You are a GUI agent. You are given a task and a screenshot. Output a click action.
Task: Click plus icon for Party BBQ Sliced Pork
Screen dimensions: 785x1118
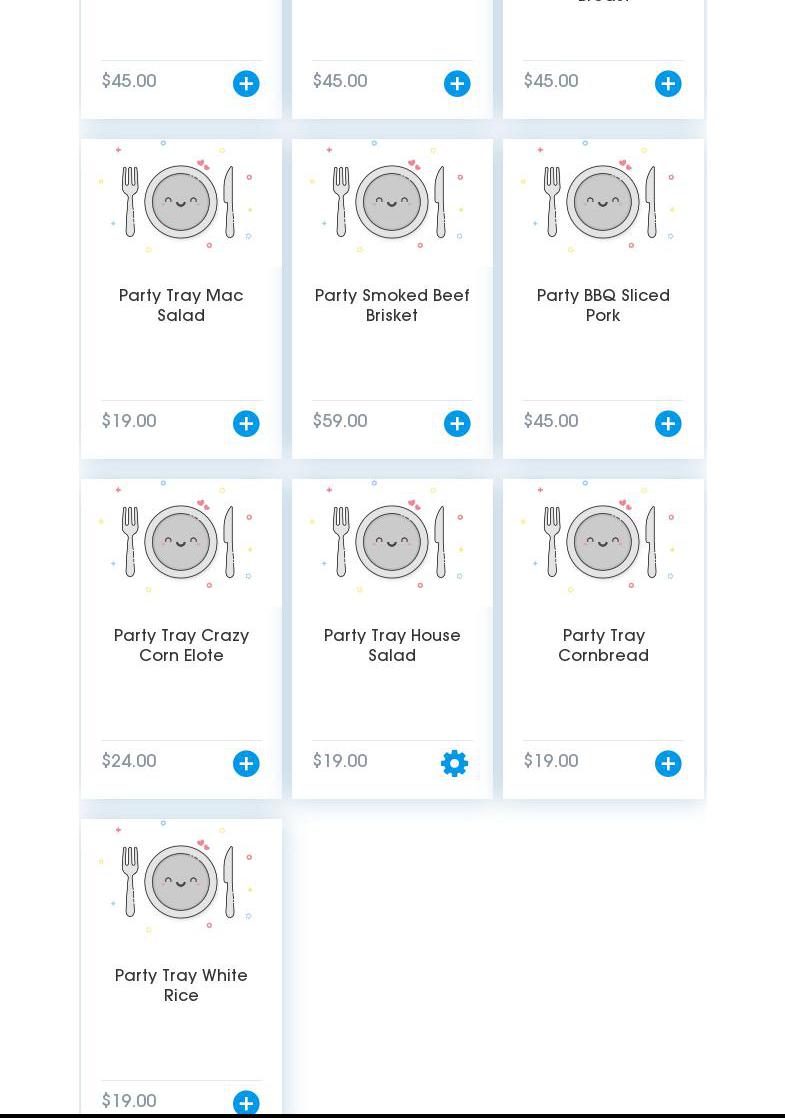(668, 424)
